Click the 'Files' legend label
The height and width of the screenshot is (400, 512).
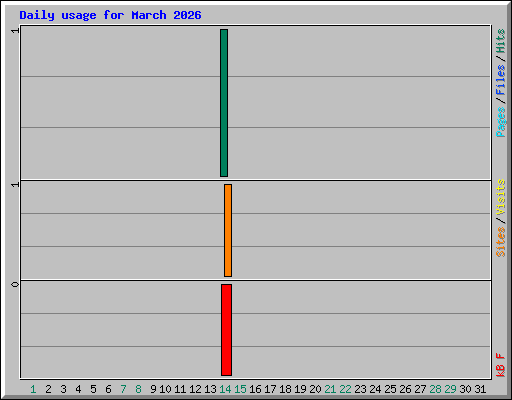(x=500, y=80)
